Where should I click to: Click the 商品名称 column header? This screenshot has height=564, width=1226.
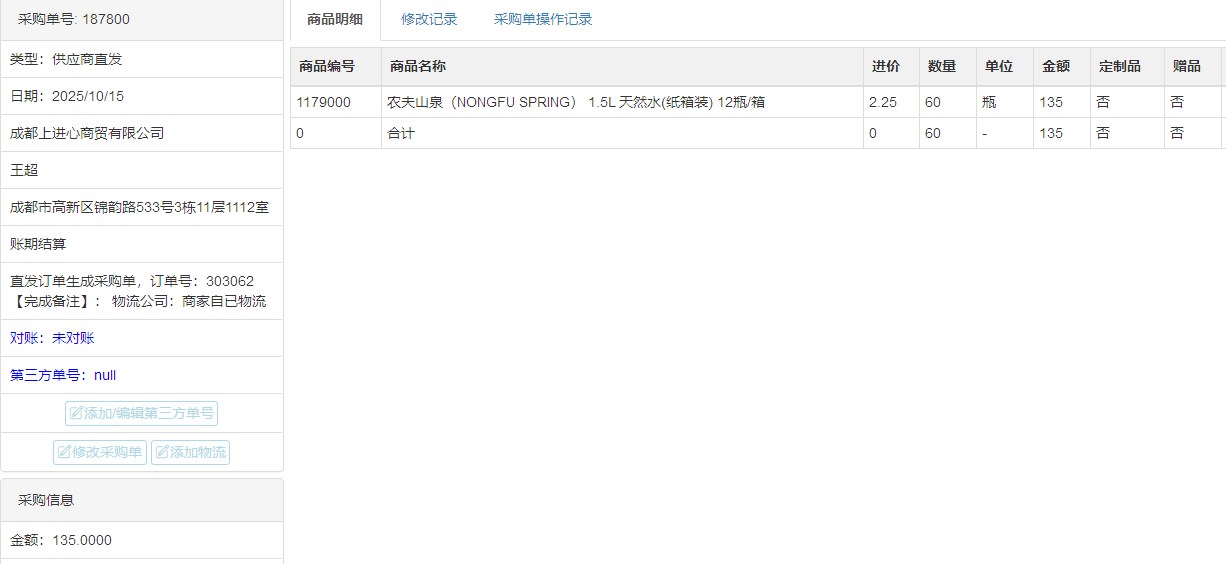tap(418, 66)
